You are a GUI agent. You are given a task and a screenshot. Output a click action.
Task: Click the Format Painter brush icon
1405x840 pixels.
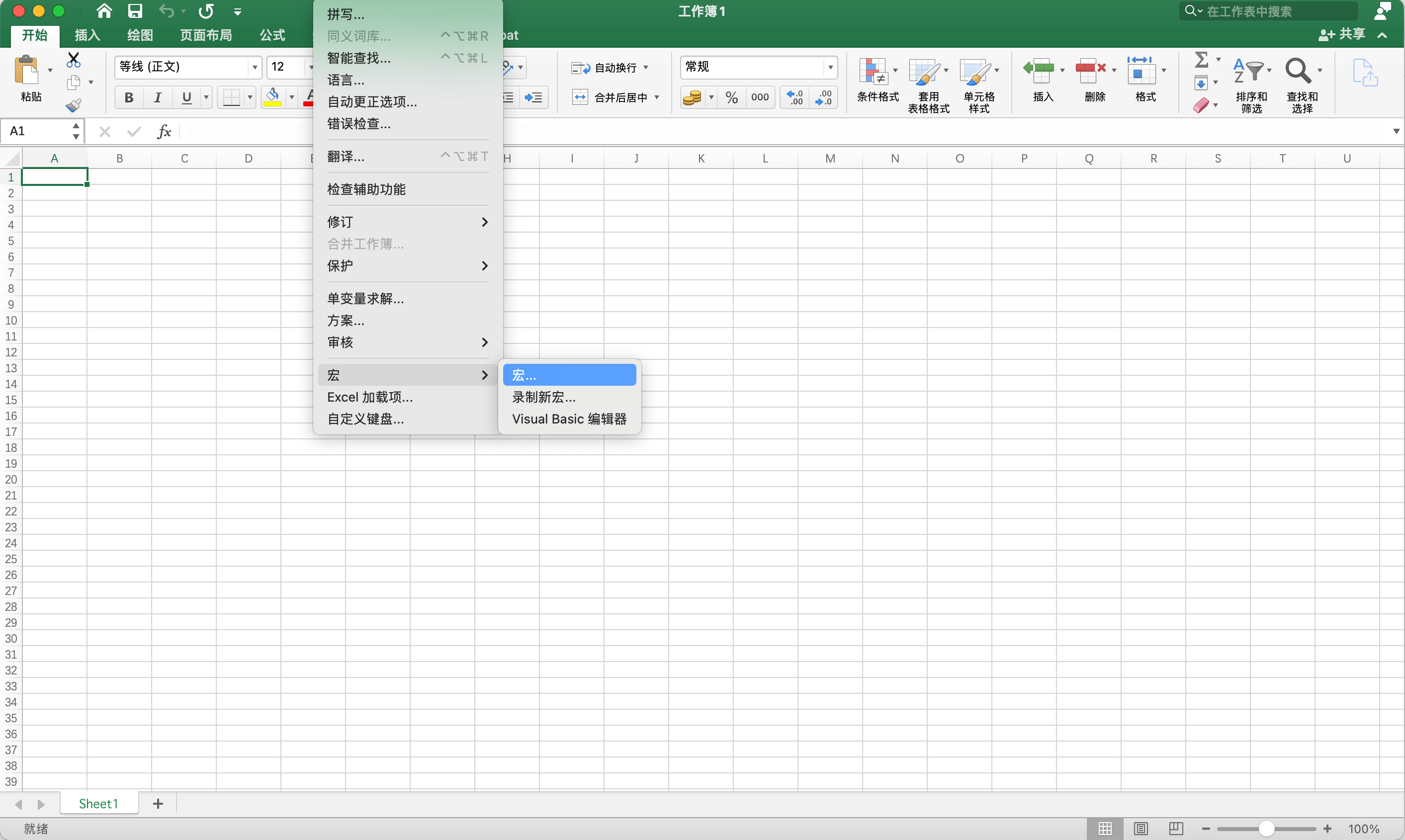(x=74, y=105)
